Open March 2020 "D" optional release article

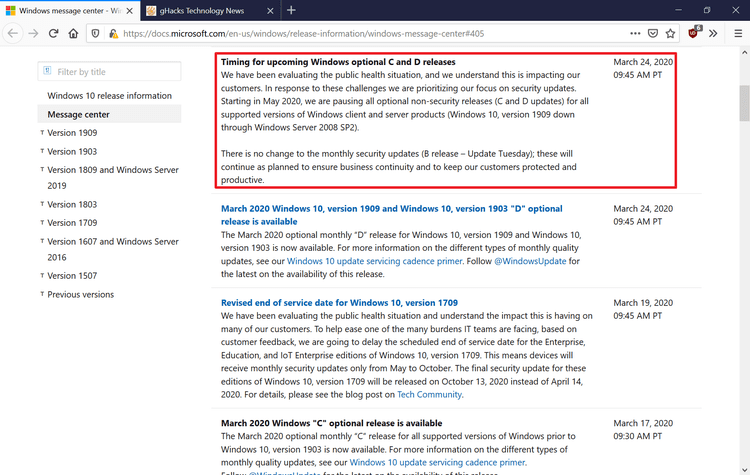point(391,215)
